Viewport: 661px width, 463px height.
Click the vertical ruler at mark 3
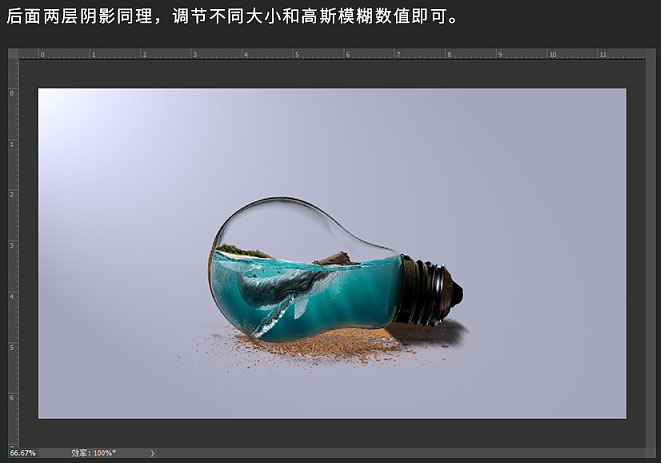click(12, 245)
